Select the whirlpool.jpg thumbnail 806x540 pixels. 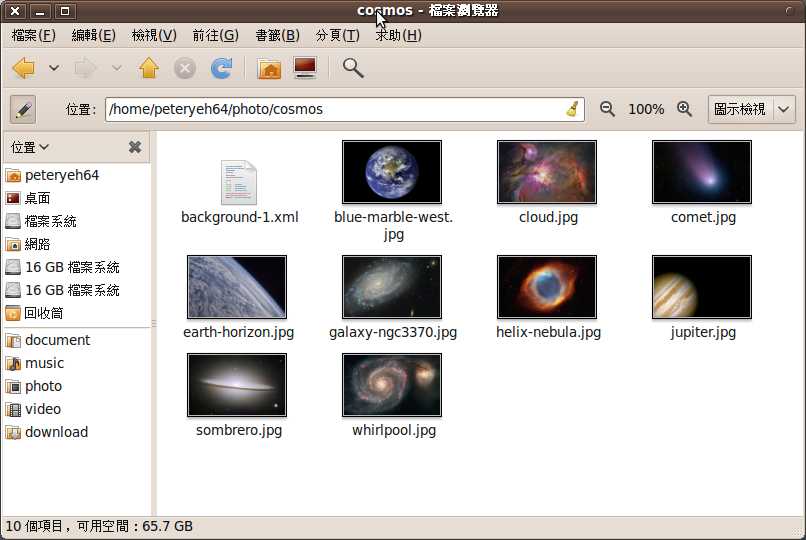[392, 385]
